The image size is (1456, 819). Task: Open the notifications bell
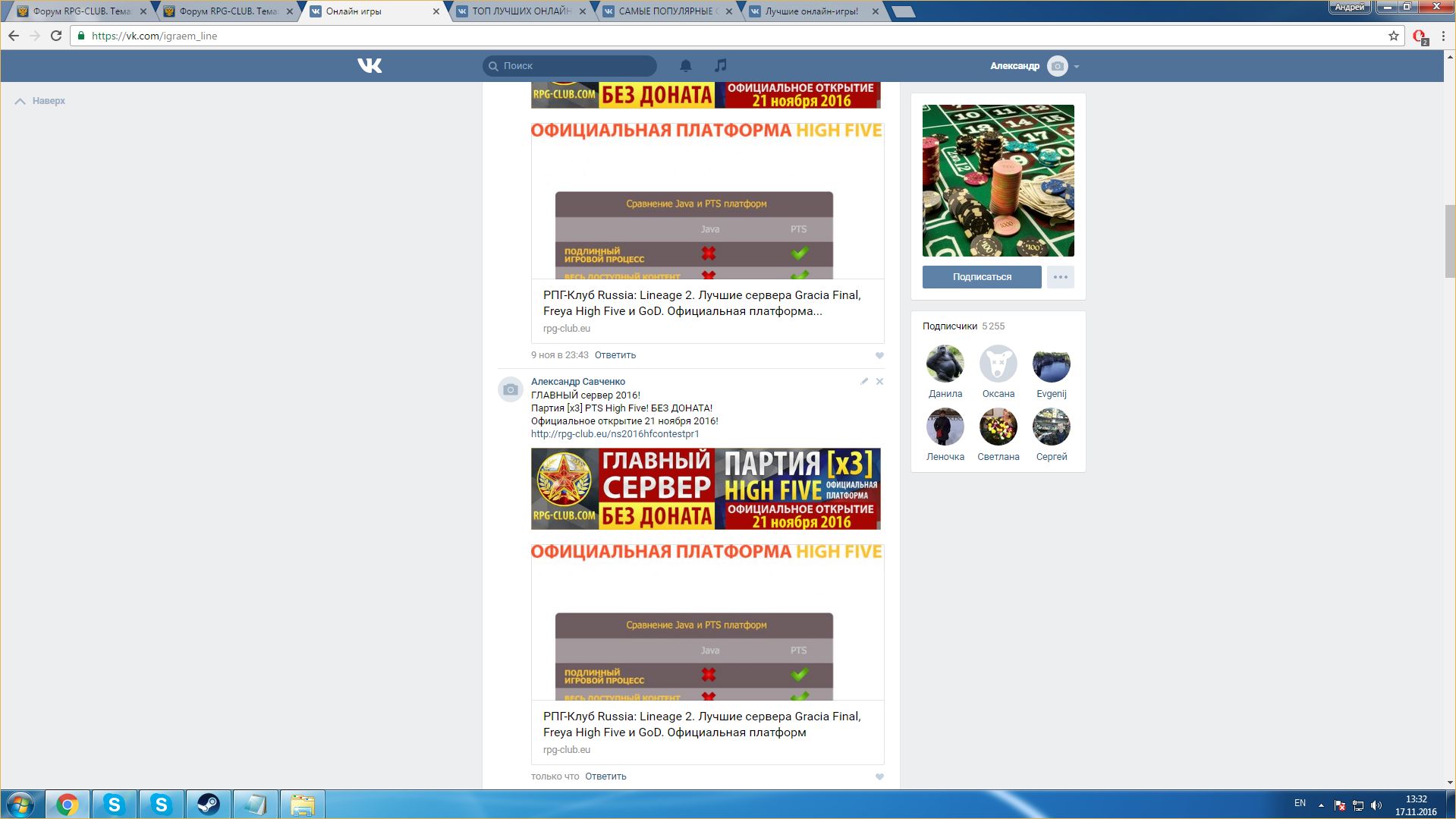pyautogui.click(x=686, y=66)
